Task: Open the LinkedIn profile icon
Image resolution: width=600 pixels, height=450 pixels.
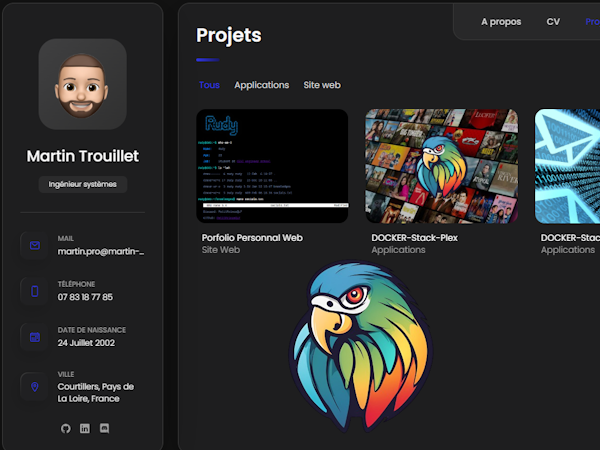Action: coord(85,428)
